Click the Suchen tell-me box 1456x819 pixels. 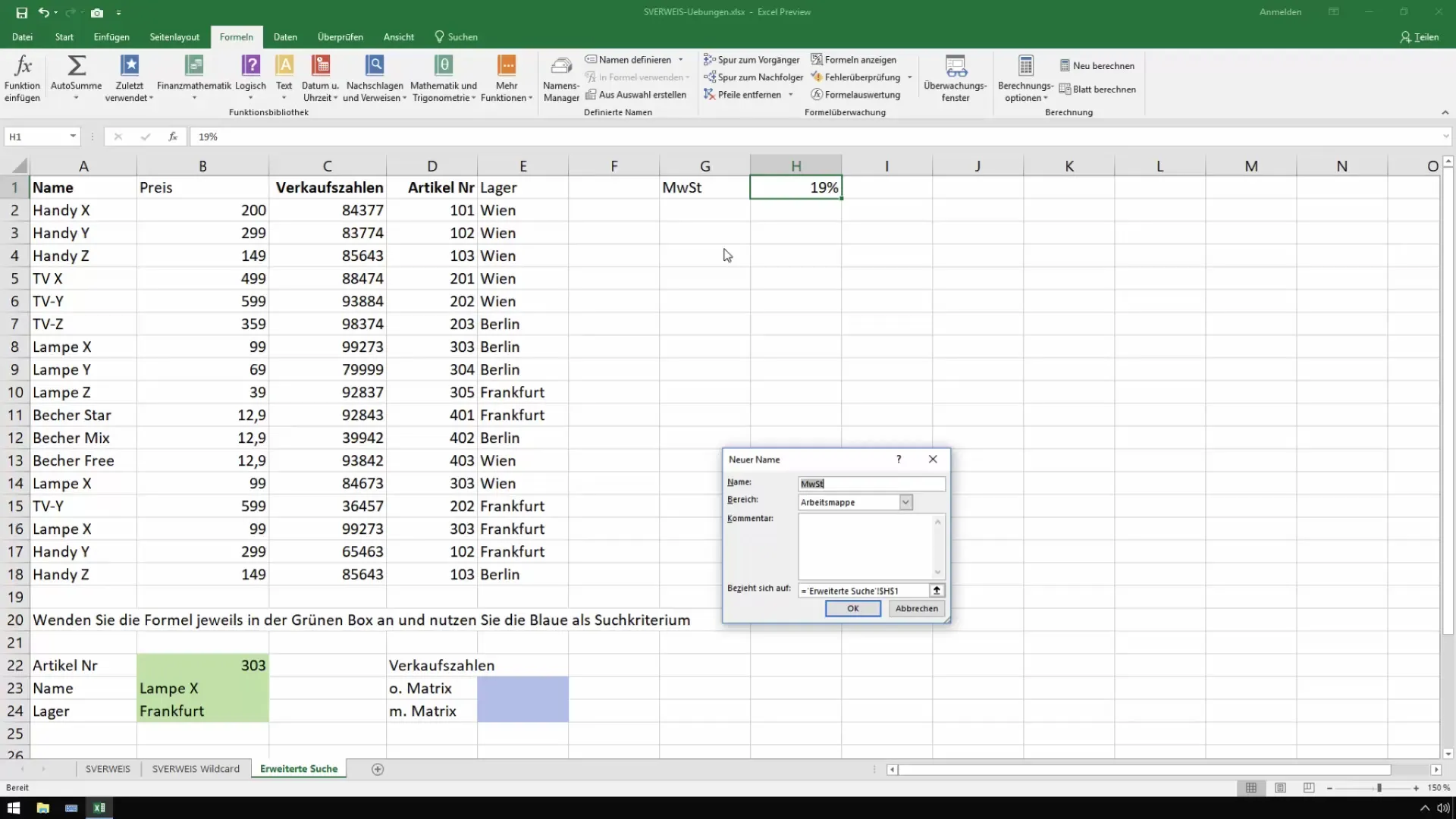click(456, 37)
